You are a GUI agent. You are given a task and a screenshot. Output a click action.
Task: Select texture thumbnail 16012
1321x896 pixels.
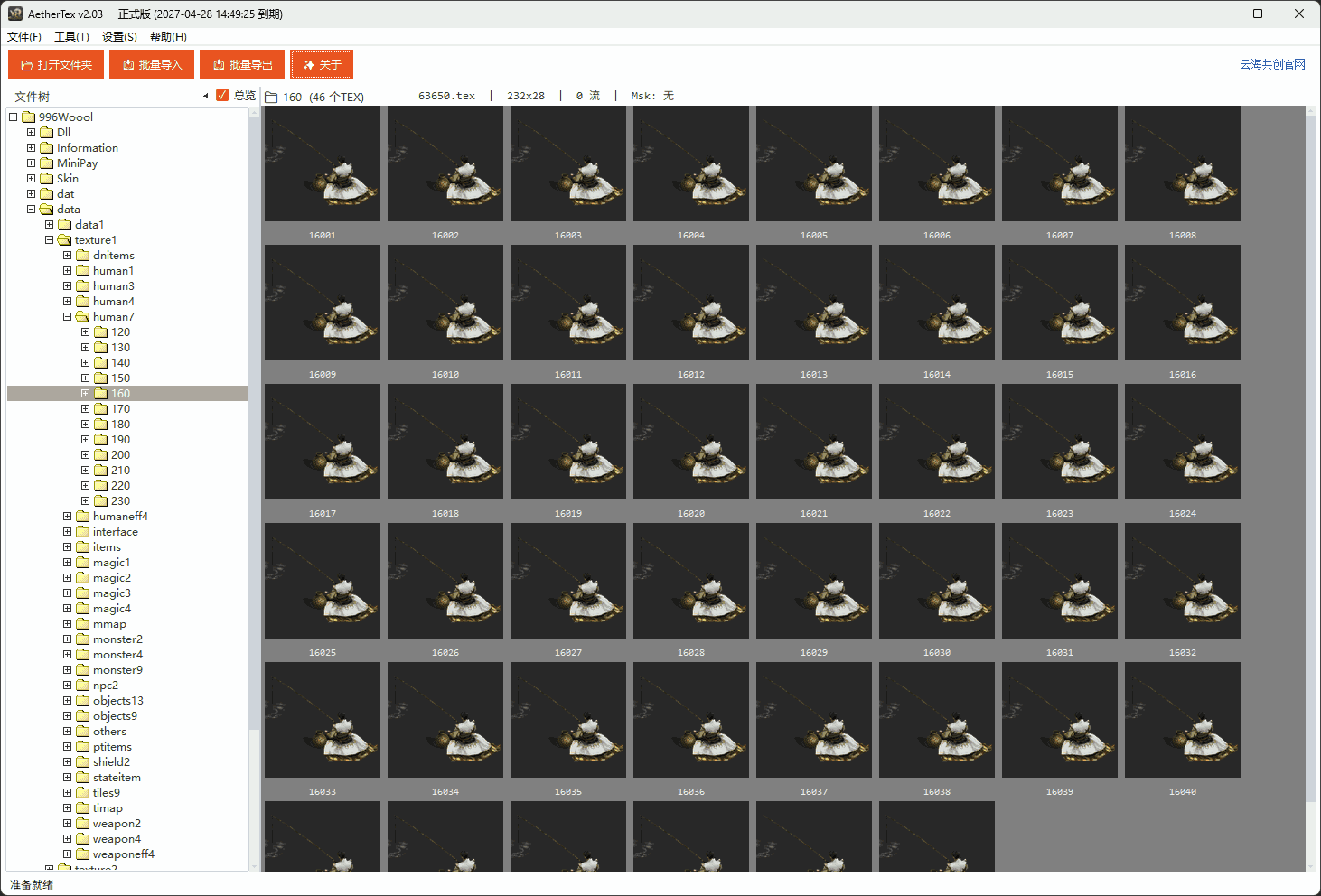click(691, 303)
